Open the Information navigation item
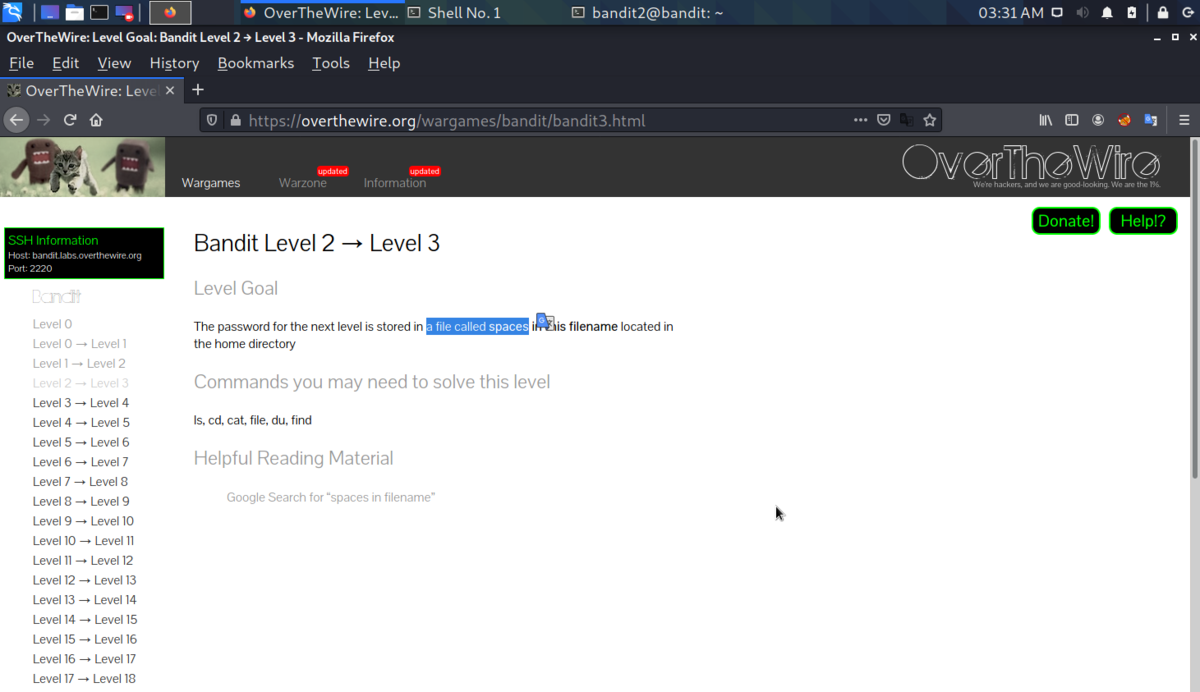1200x692 pixels. pos(395,183)
